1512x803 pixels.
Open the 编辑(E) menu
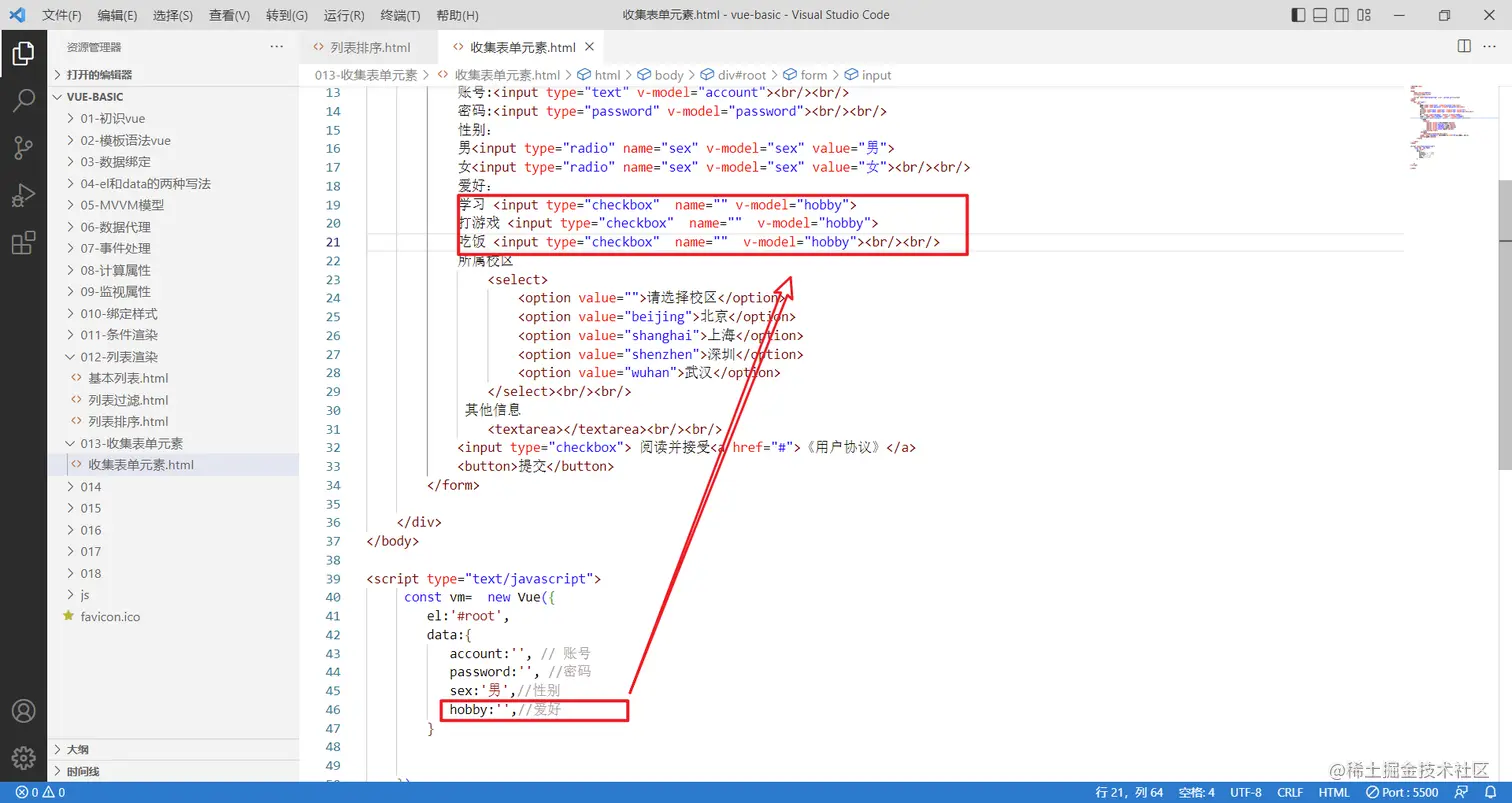118,15
